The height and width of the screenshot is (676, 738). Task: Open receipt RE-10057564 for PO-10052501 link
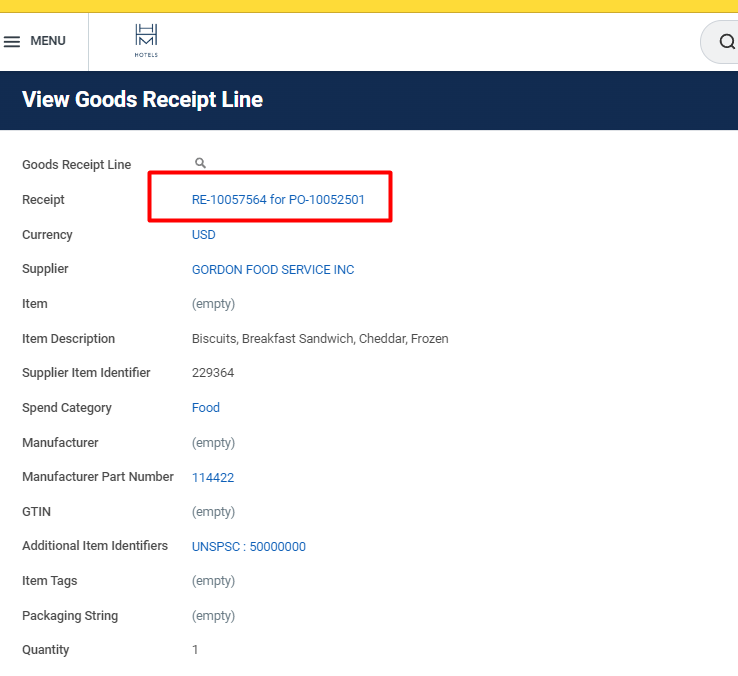click(278, 200)
